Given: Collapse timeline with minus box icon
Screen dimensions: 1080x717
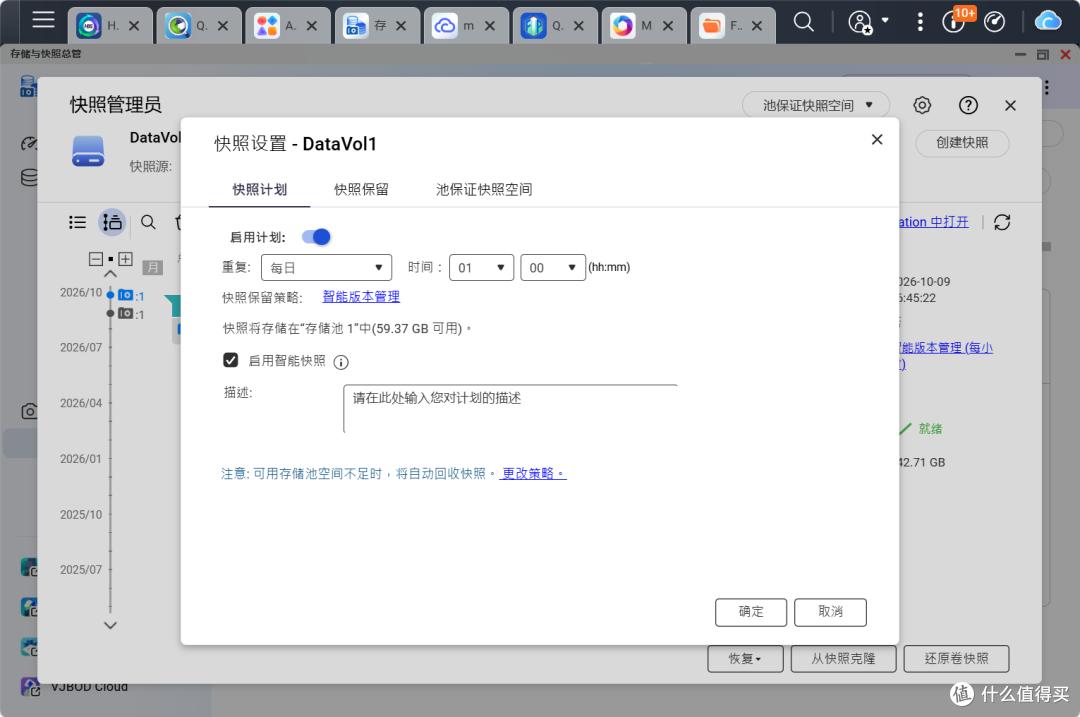Looking at the screenshot, I should coord(96,259).
